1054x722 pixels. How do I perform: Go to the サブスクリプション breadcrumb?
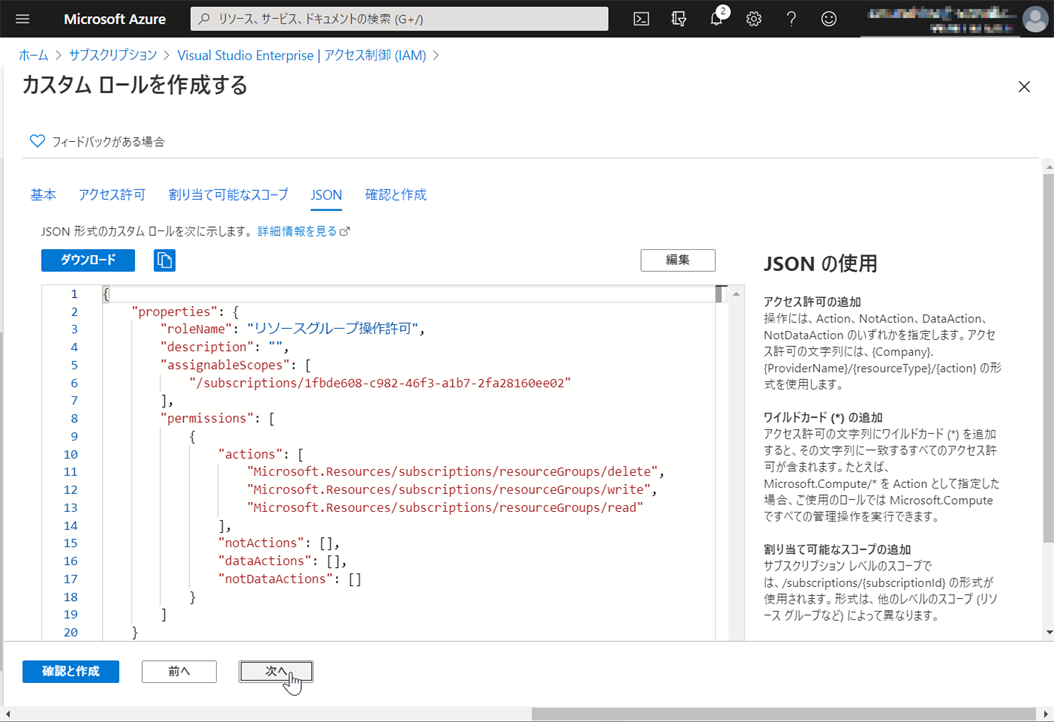pos(113,55)
